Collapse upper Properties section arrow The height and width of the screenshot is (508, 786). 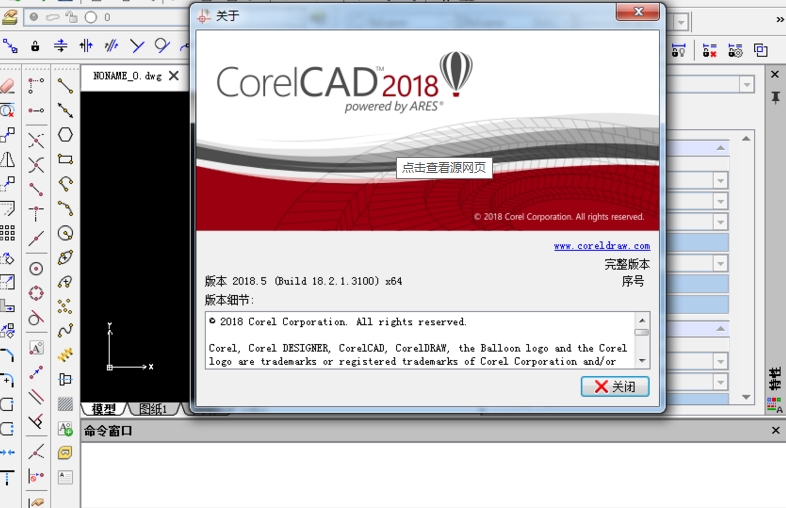[x=720, y=148]
